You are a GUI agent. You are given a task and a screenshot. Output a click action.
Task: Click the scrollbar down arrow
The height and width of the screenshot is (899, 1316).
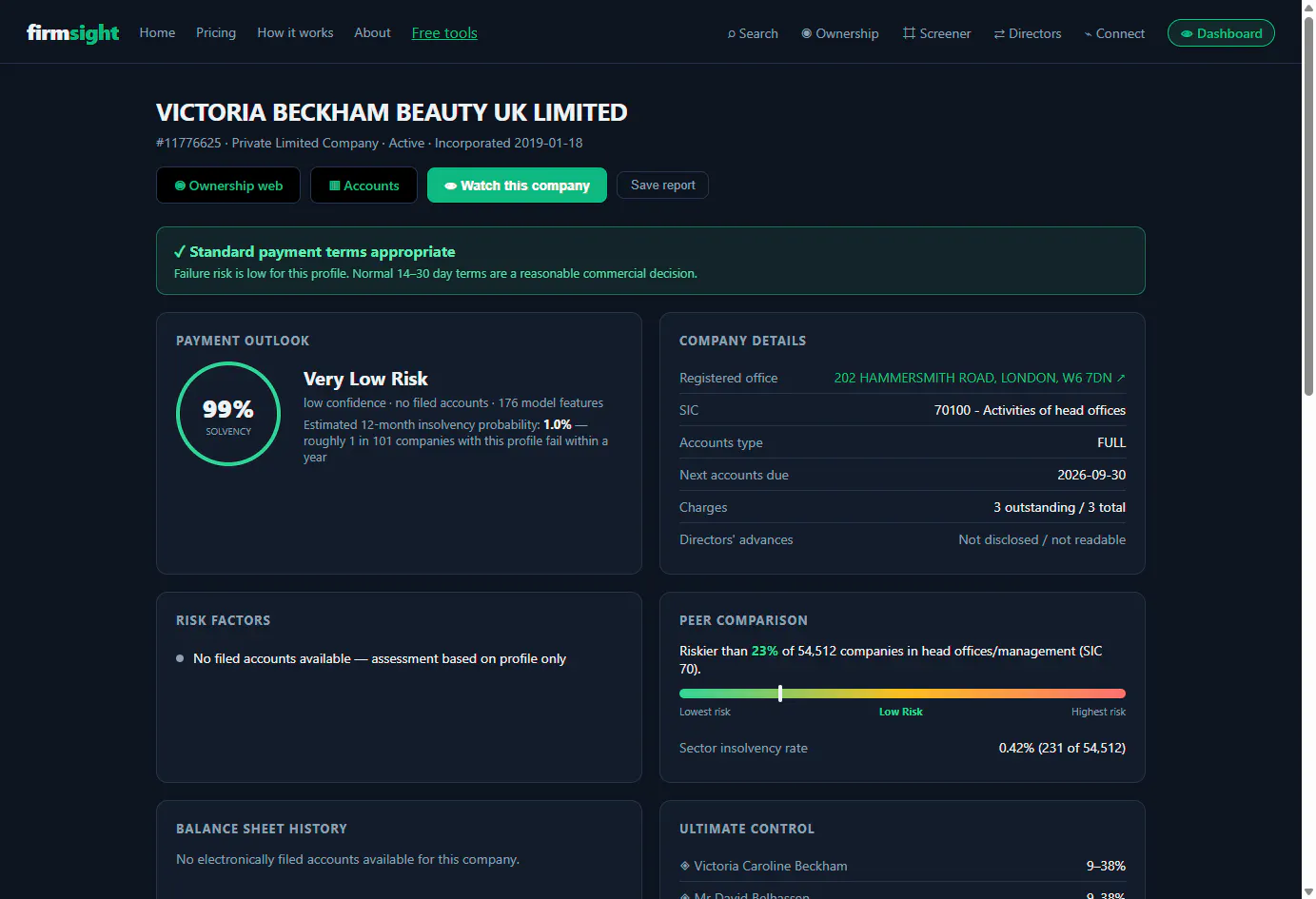[x=1308, y=891]
